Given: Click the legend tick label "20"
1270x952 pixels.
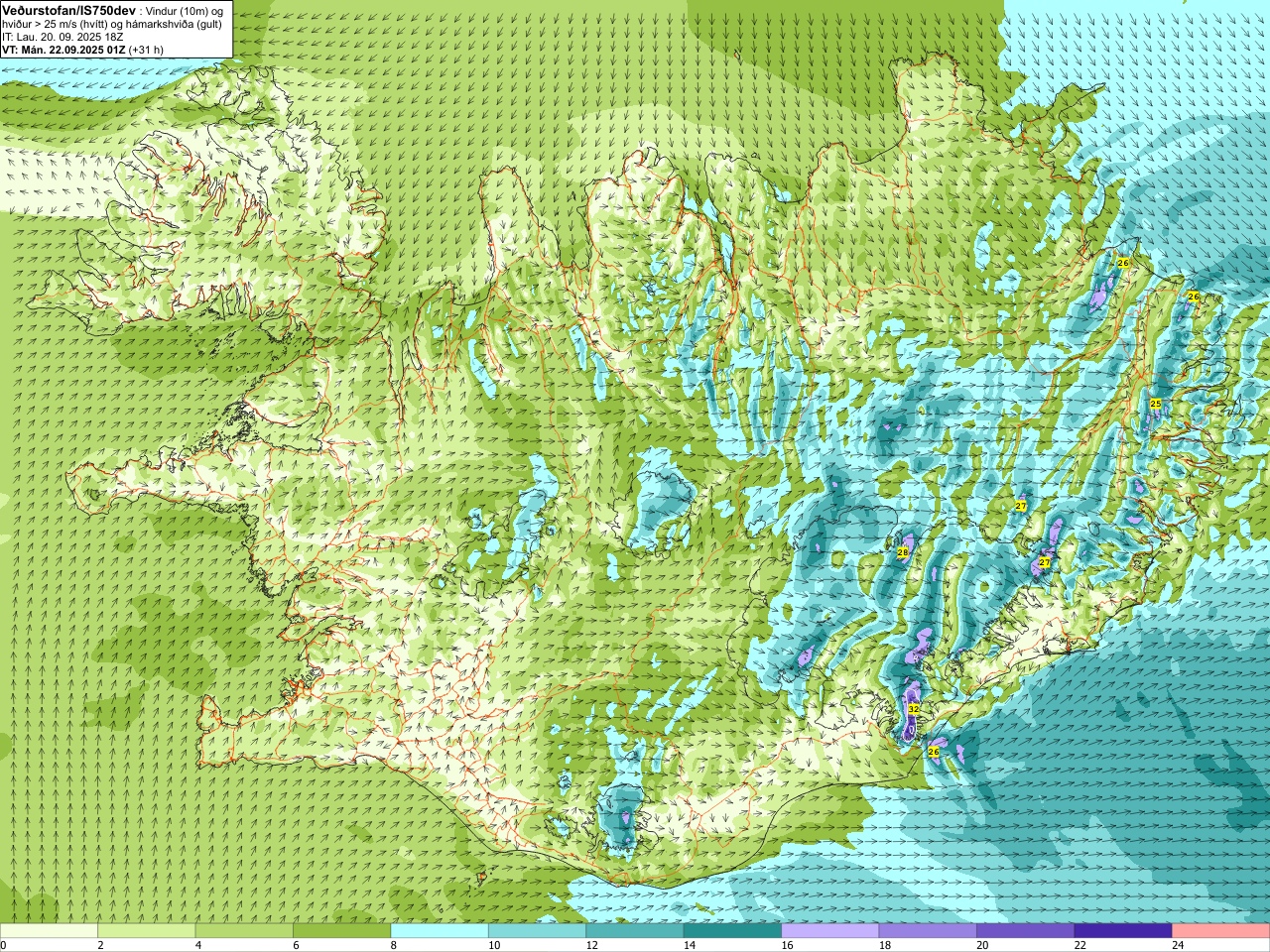Looking at the screenshot, I should click(x=982, y=945).
